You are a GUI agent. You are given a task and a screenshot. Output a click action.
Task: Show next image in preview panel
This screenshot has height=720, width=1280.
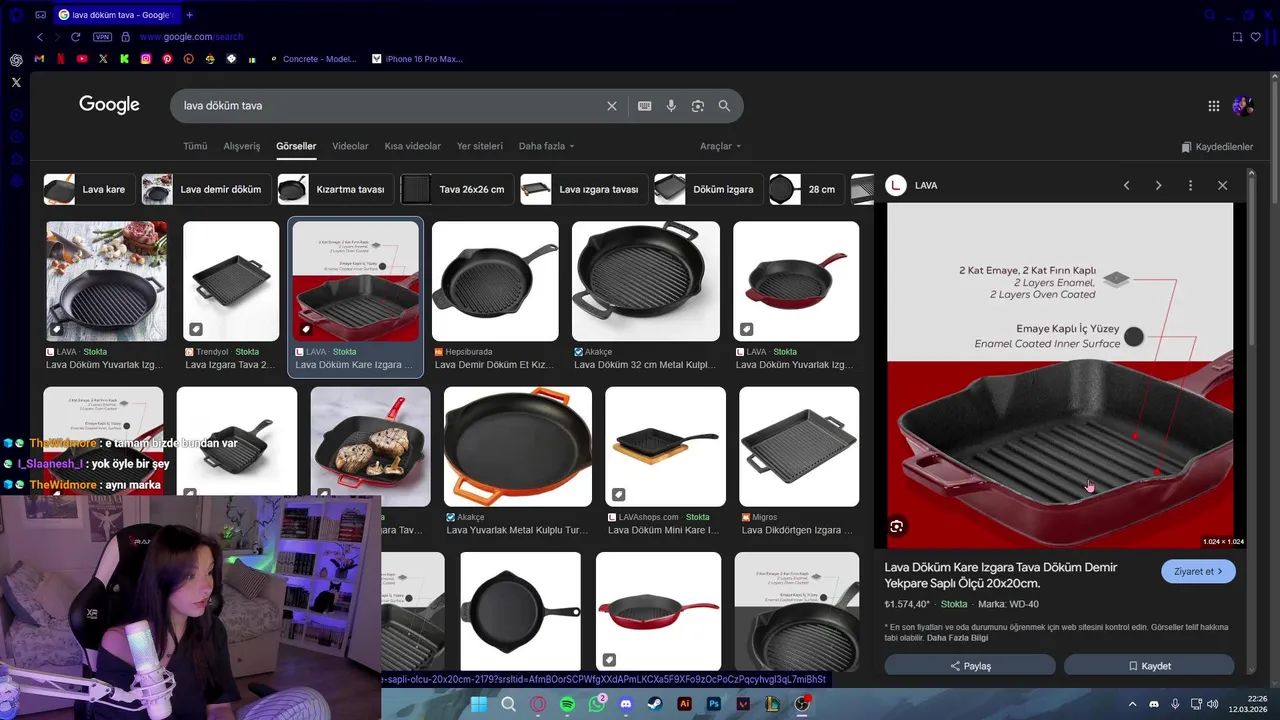coord(1158,185)
